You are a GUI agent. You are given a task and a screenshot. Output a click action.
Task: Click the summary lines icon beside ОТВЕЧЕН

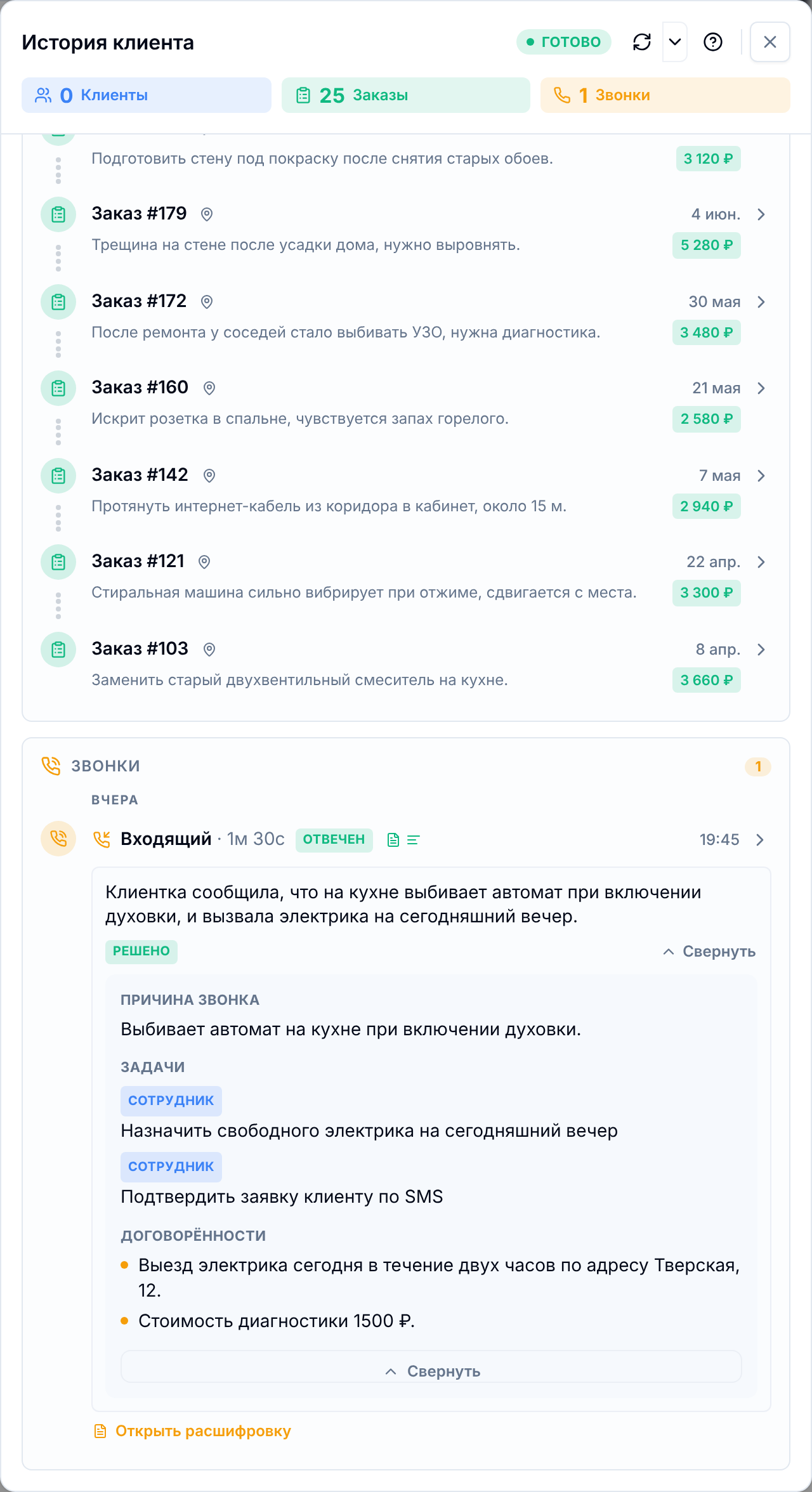(413, 840)
